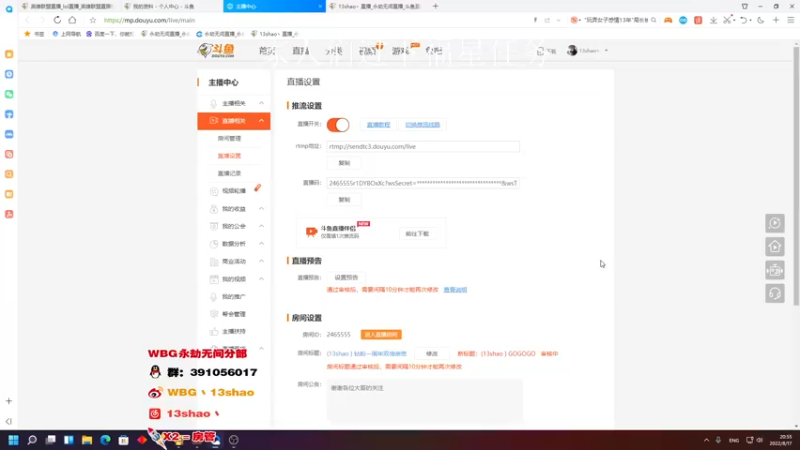Click the 切换推流线路 link

click(x=422, y=124)
